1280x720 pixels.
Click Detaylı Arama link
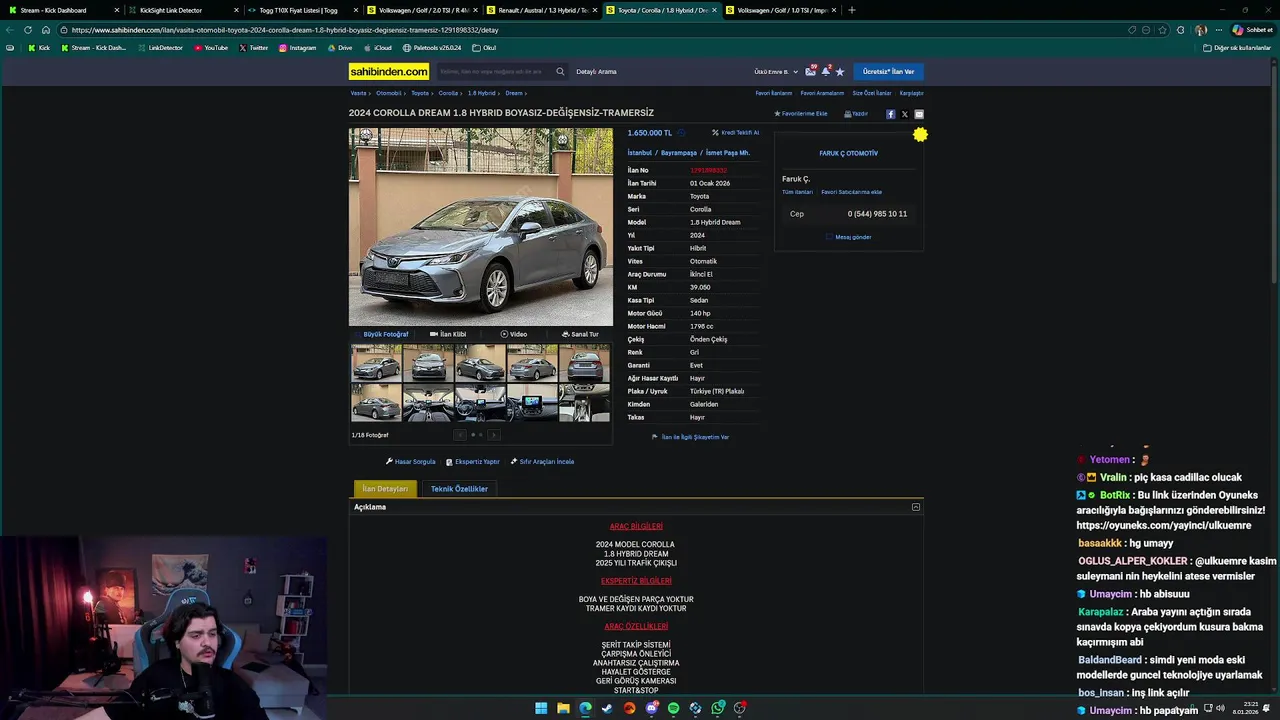[x=596, y=72]
